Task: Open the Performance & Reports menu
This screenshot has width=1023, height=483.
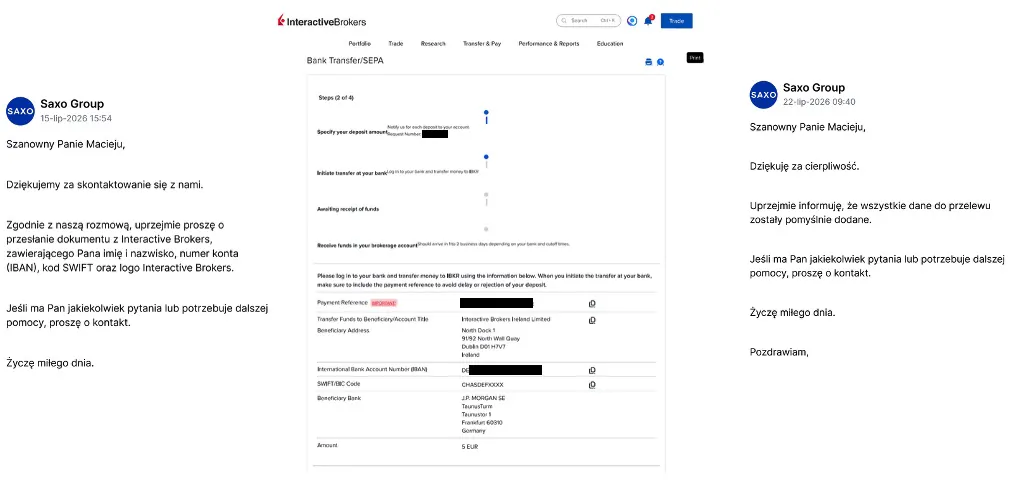Action: (x=549, y=44)
